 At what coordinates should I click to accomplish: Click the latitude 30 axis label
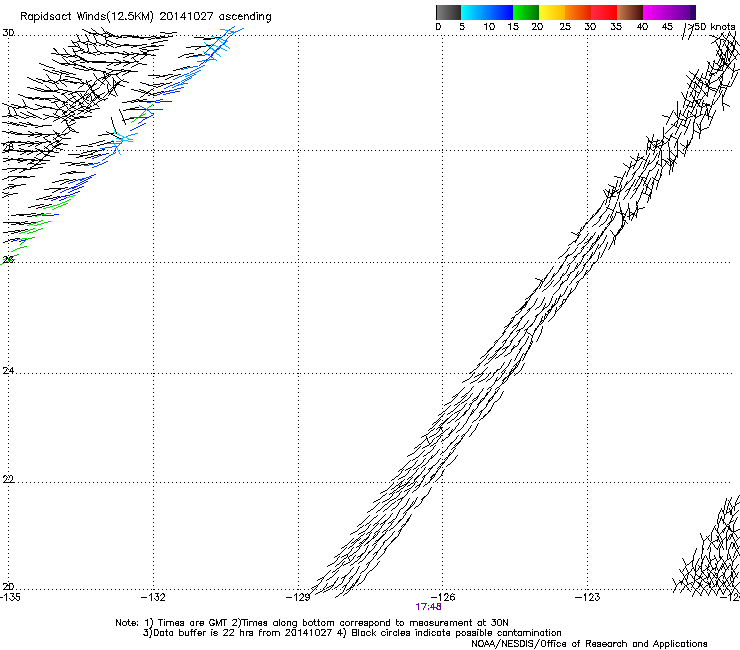(x=8, y=33)
